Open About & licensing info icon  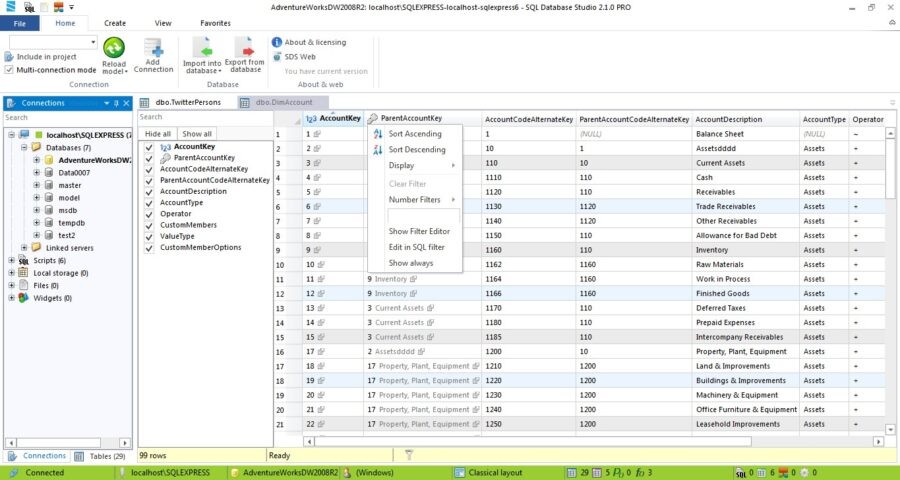pos(277,42)
